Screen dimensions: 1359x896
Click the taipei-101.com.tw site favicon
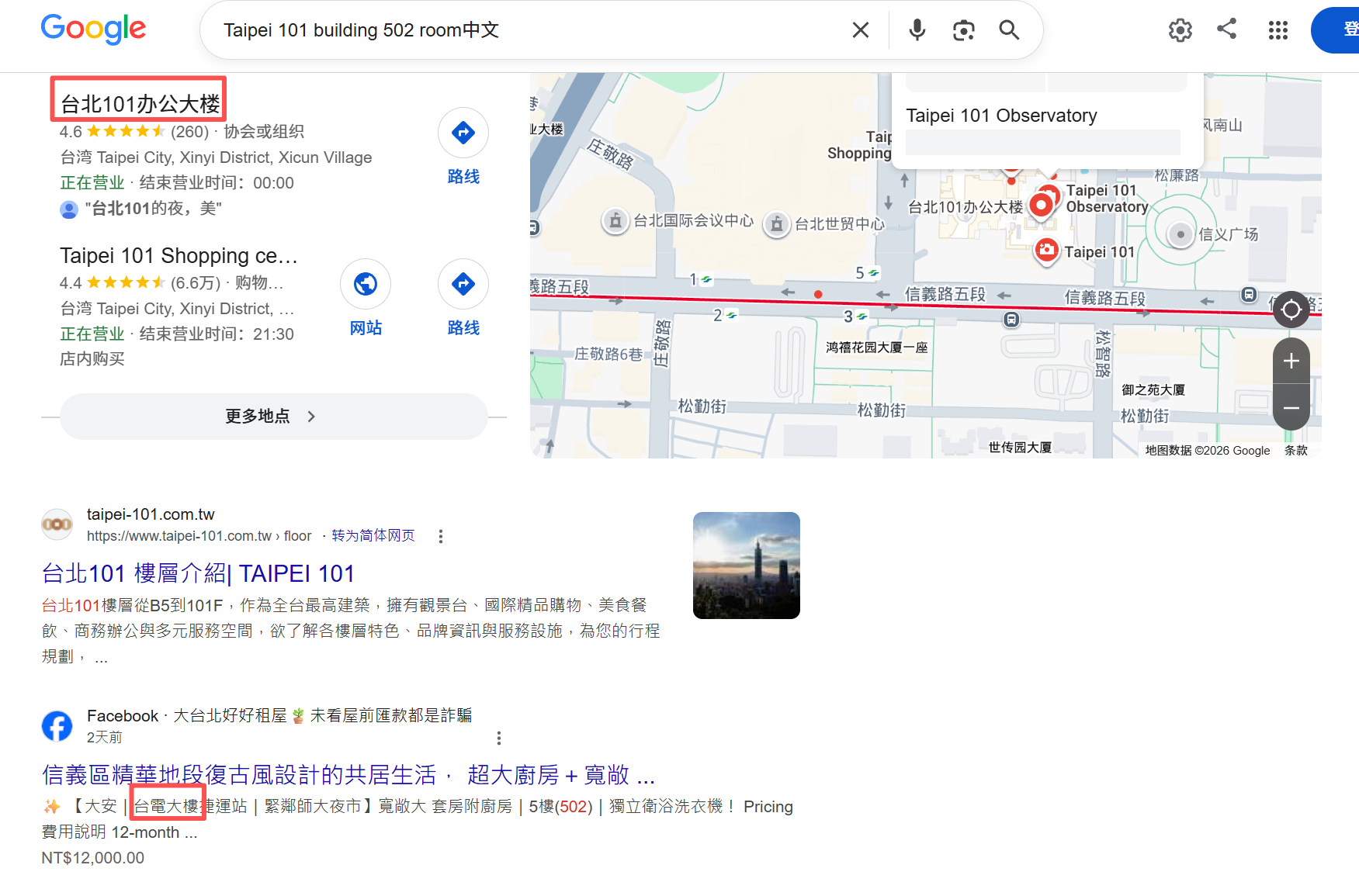57,524
